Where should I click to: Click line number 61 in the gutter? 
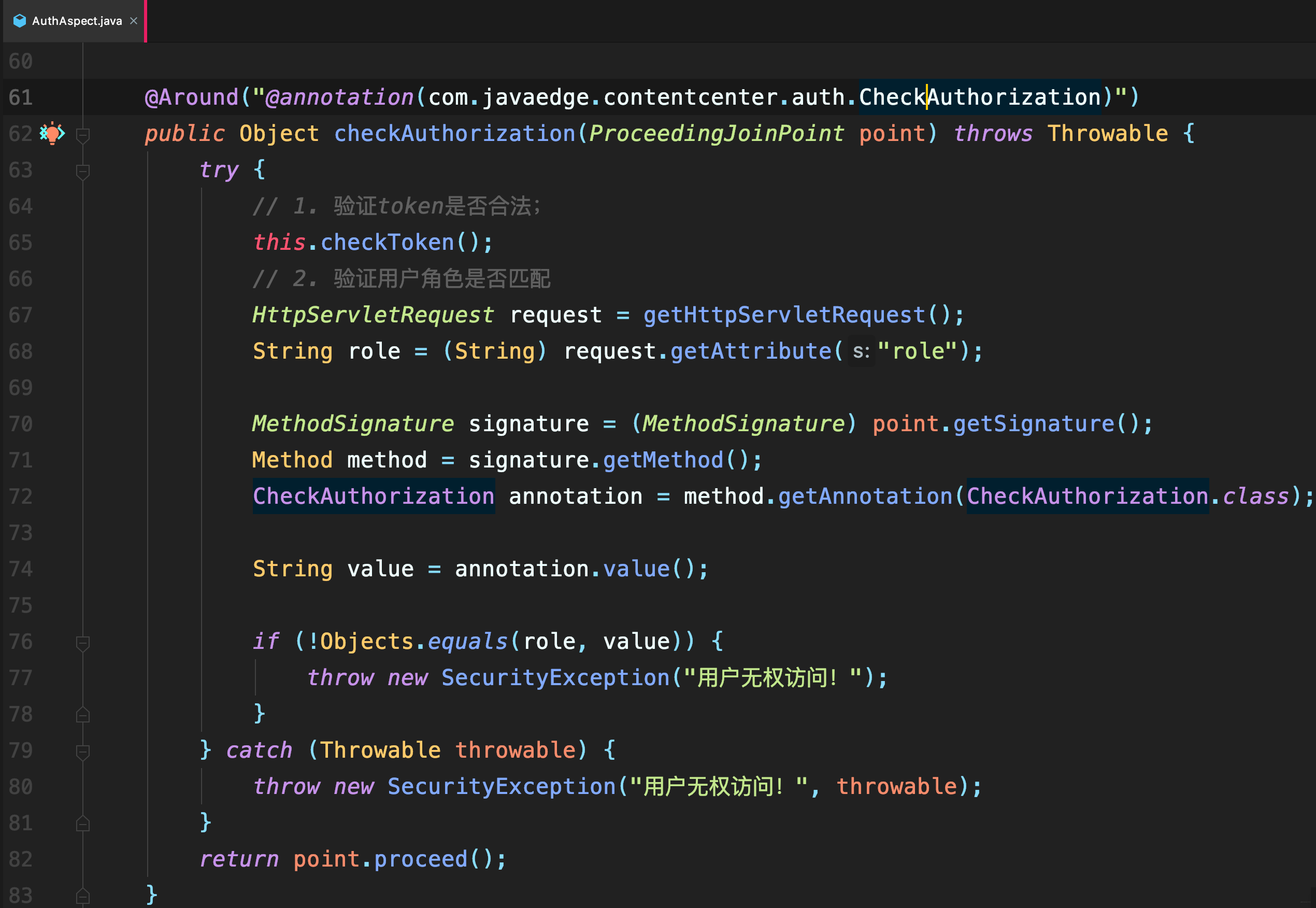[x=21, y=97]
